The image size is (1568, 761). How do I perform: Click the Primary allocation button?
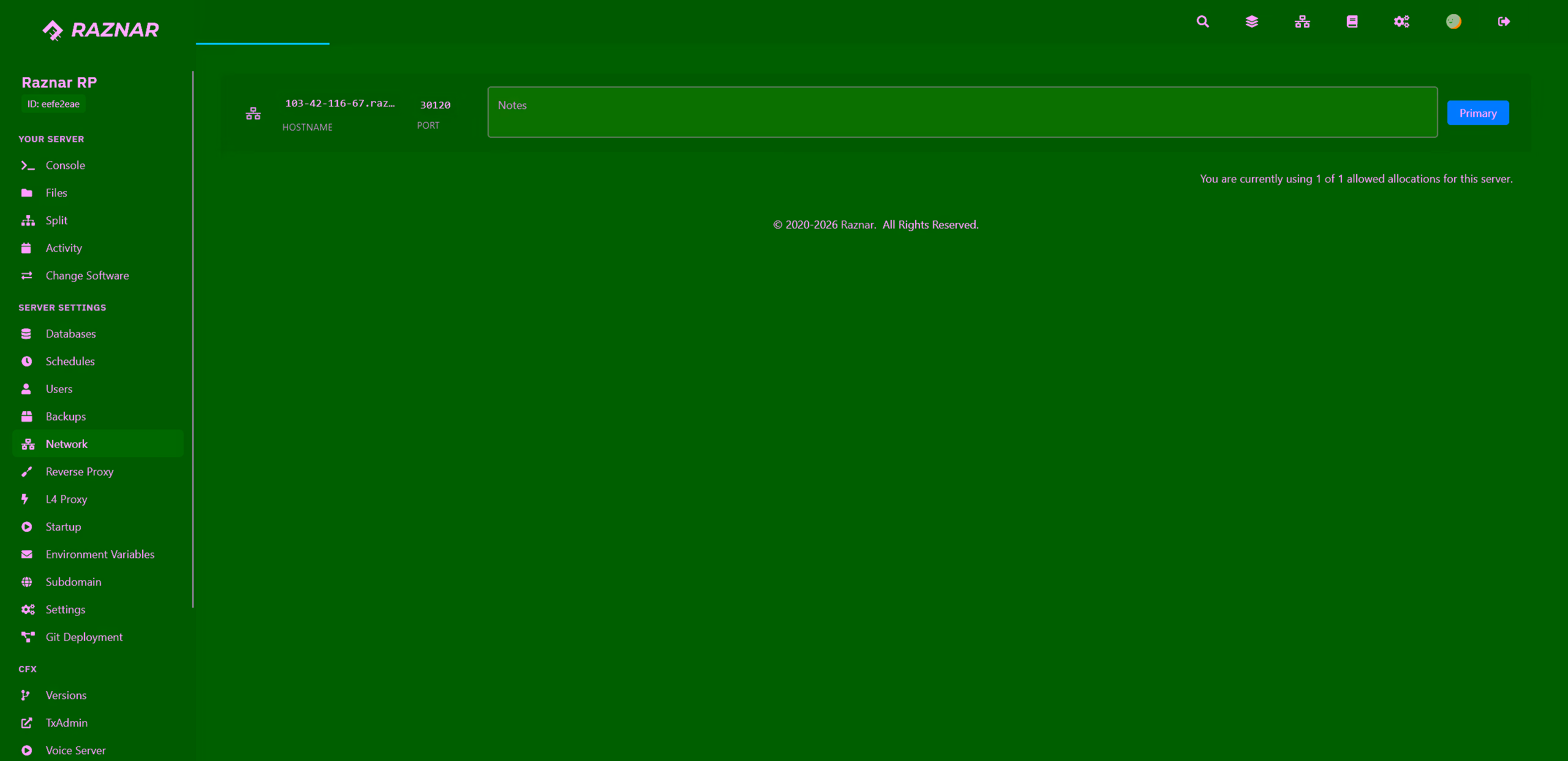pyautogui.click(x=1478, y=113)
